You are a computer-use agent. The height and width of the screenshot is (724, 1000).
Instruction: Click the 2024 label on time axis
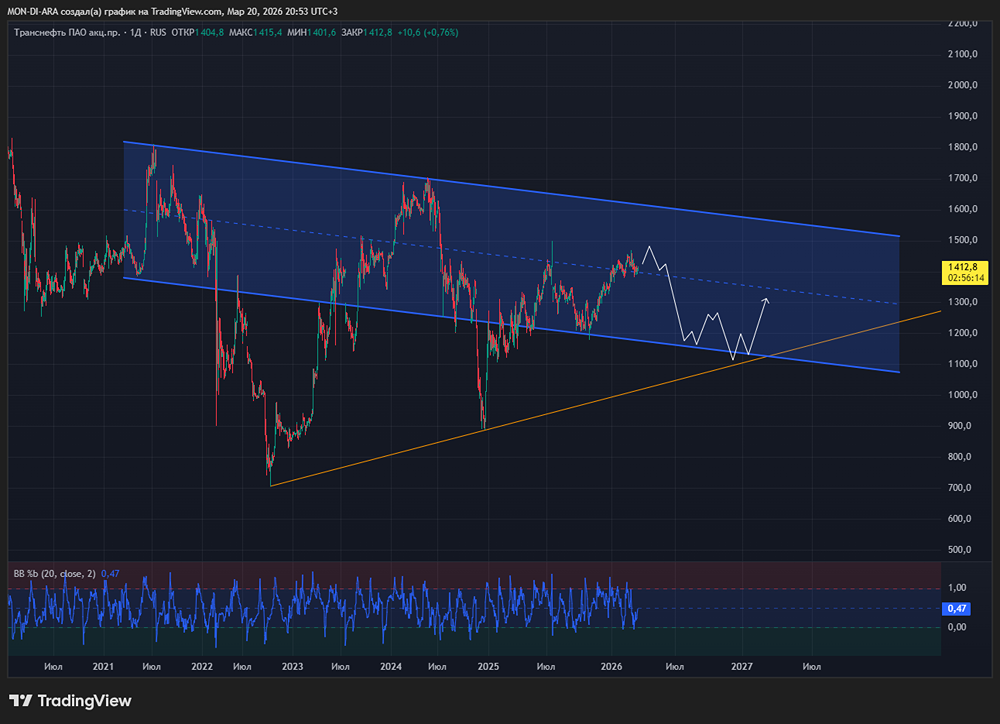tap(390, 667)
